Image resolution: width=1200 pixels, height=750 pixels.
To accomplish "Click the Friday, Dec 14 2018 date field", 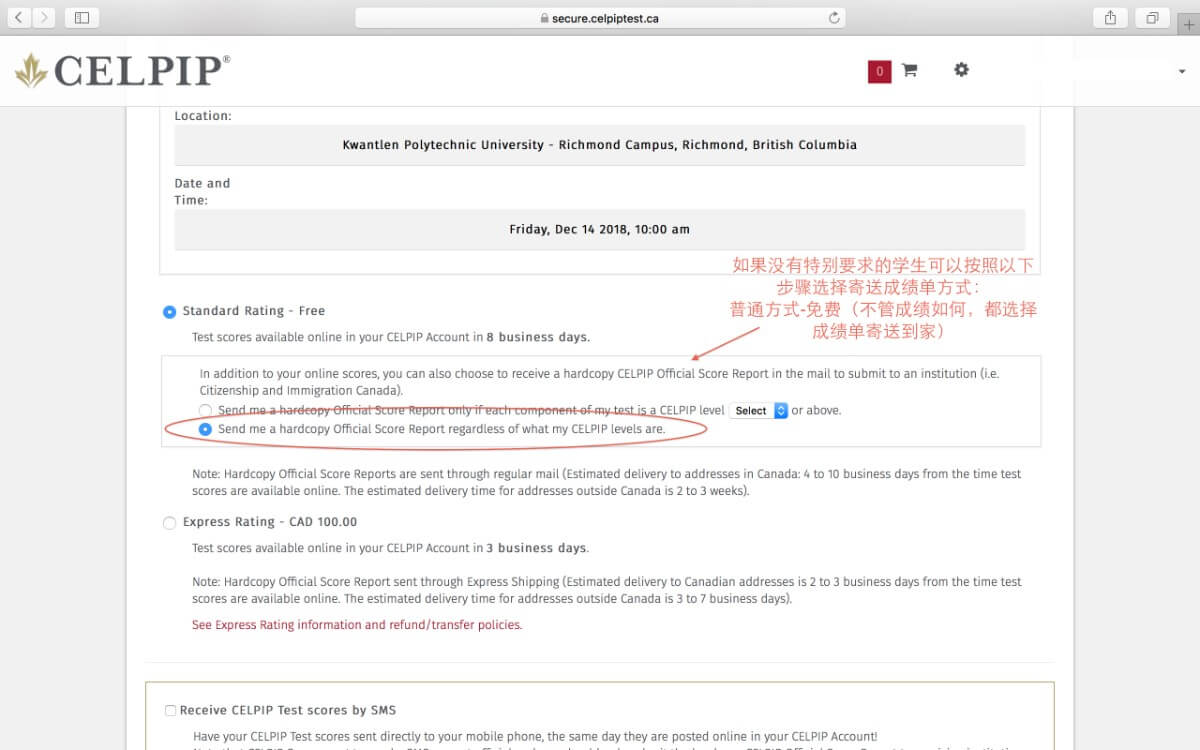I will [600, 229].
